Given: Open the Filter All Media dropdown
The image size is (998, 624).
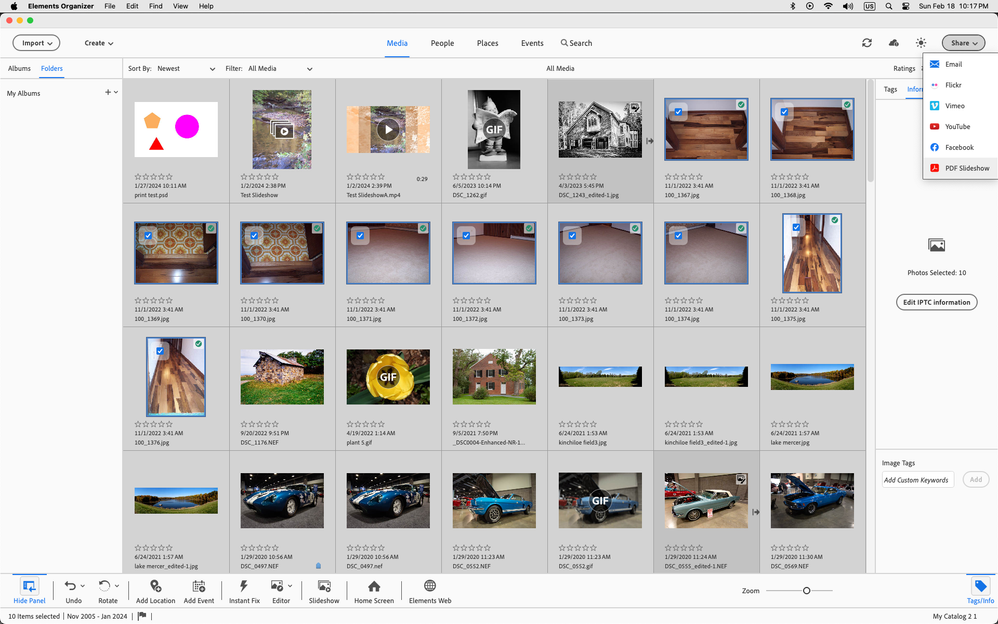Looking at the screenshot, I should [279, 68].
